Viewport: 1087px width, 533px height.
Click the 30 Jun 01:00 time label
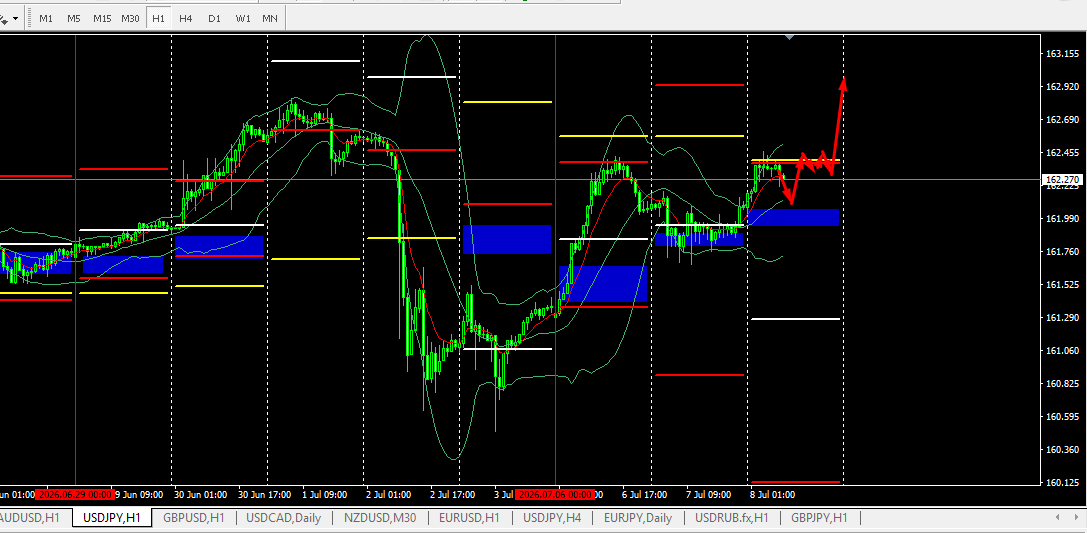tap(202, 495)
